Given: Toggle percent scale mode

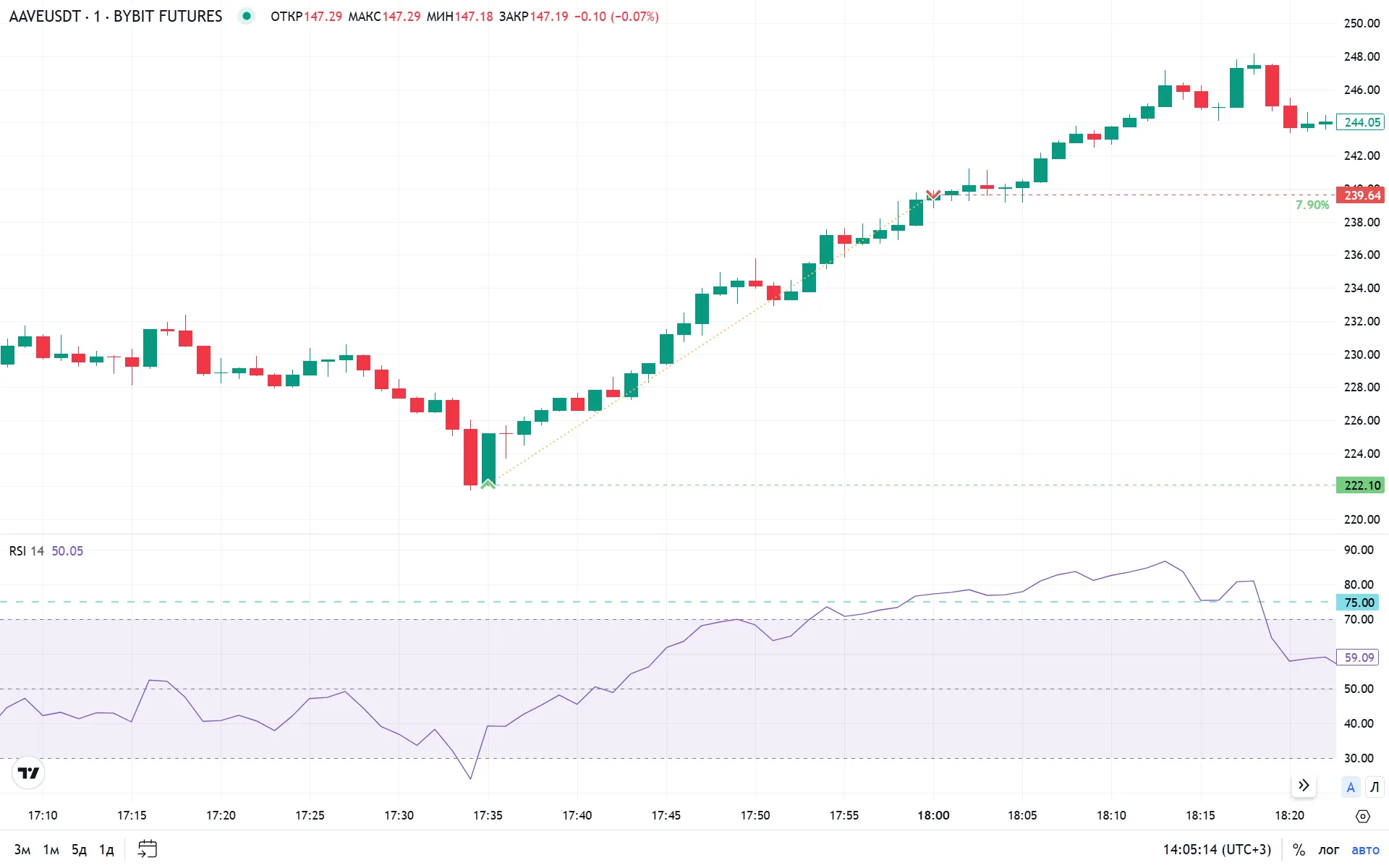Looking at the screenshot, I should (x=1299, y=849).
